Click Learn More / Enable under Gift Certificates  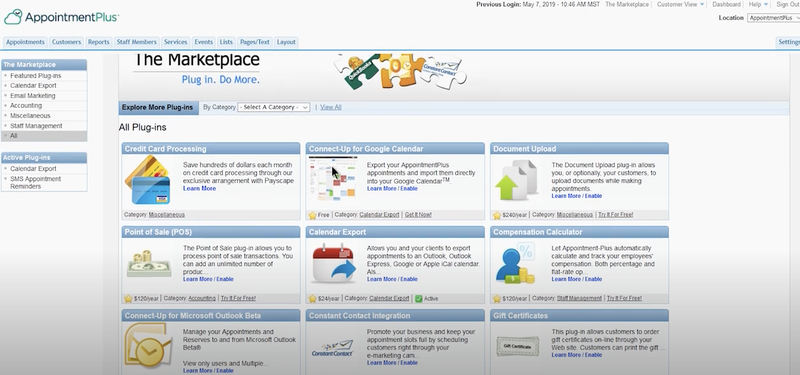(x=577, y=355)
